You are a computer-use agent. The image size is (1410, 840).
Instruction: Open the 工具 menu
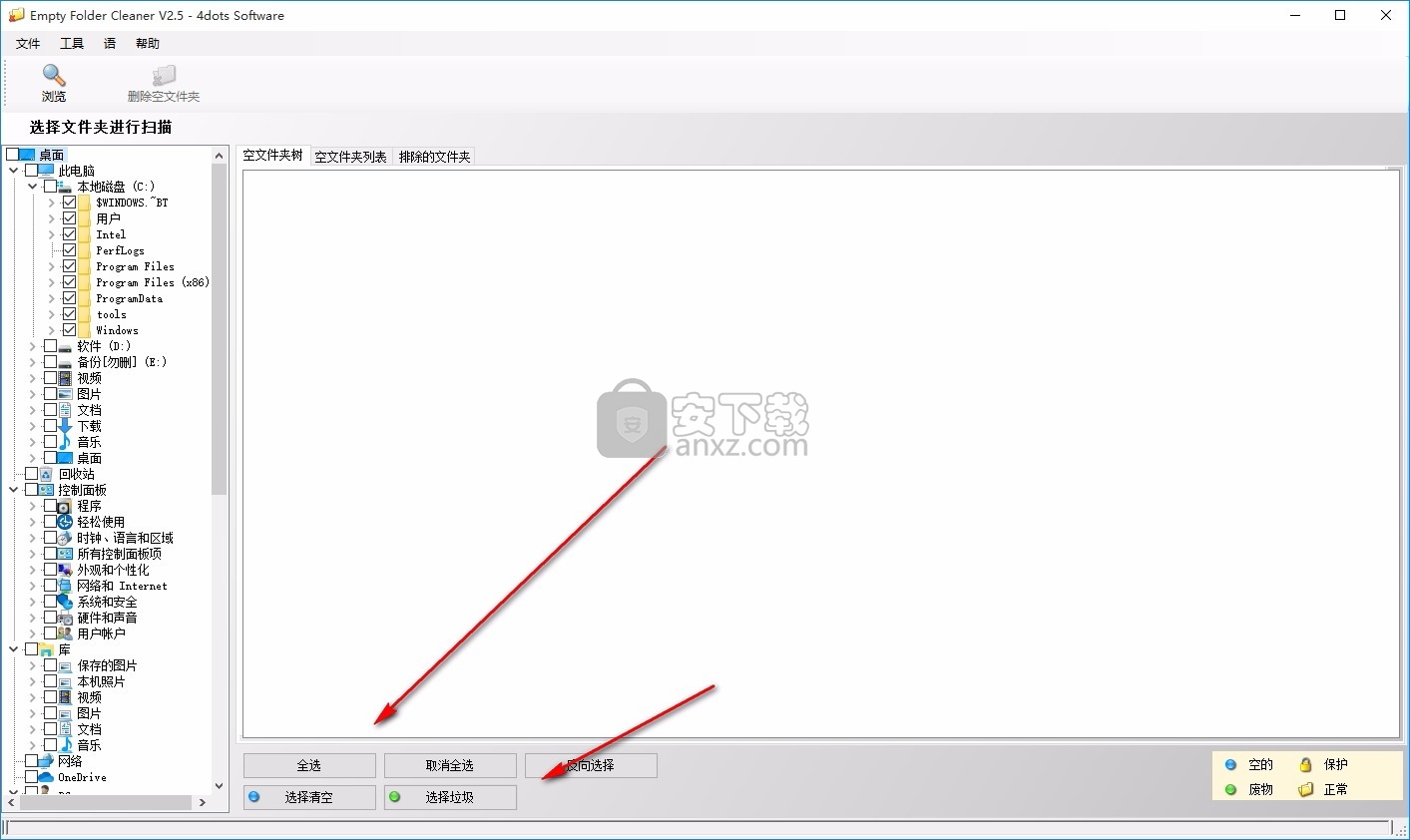pos(72,43)
